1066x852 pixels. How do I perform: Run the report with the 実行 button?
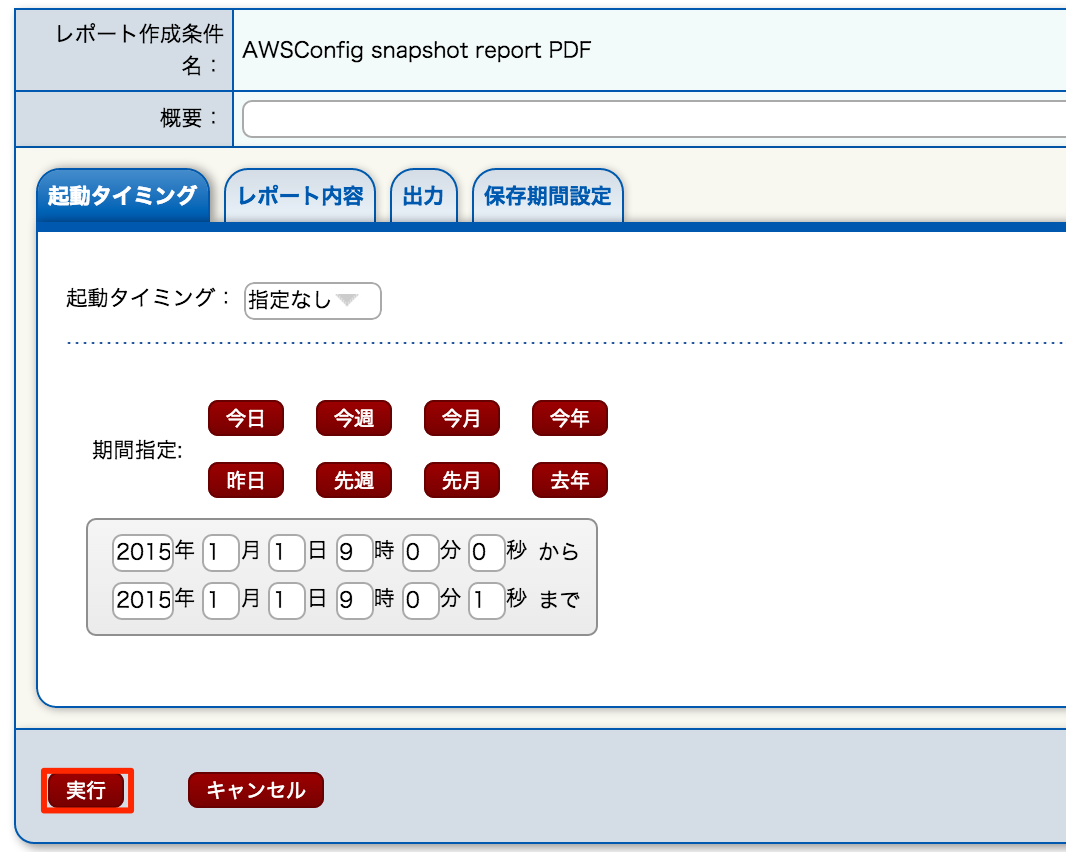click(x=87, y=790)
